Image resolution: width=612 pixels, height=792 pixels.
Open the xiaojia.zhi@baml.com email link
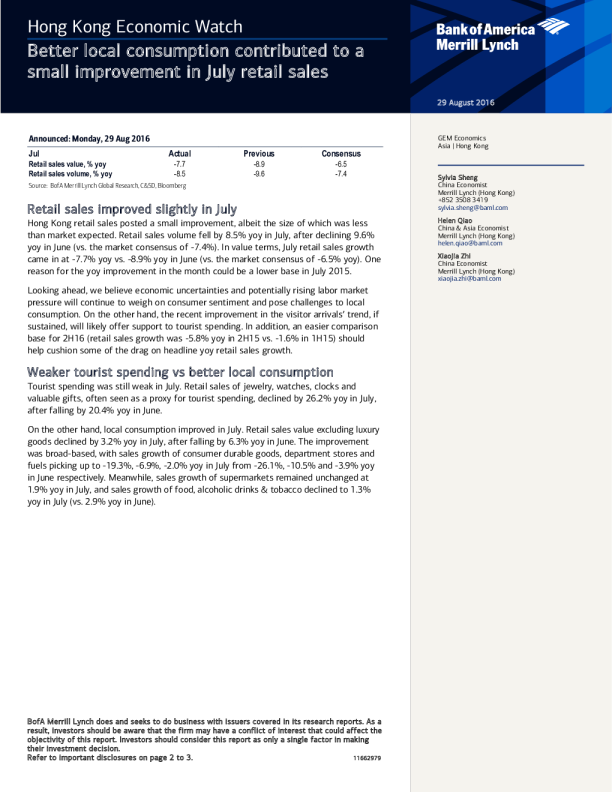coord(469,278)
